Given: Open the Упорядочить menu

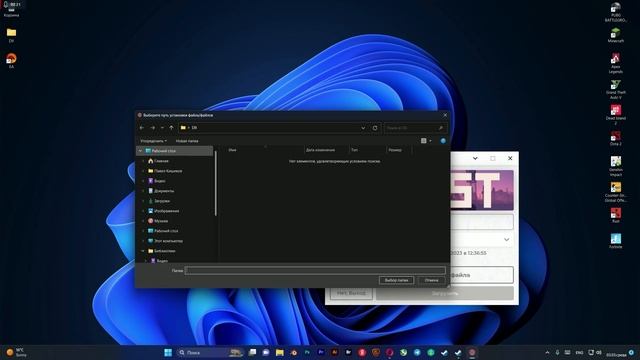Looking at the screenshot, I should (153, 141).
